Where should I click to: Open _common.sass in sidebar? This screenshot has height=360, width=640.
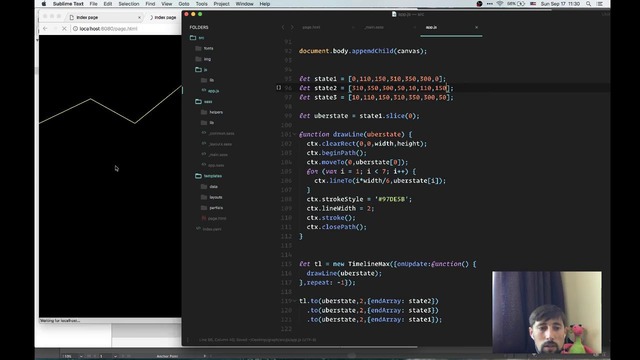pyautogui.click(x=221, y=133)
